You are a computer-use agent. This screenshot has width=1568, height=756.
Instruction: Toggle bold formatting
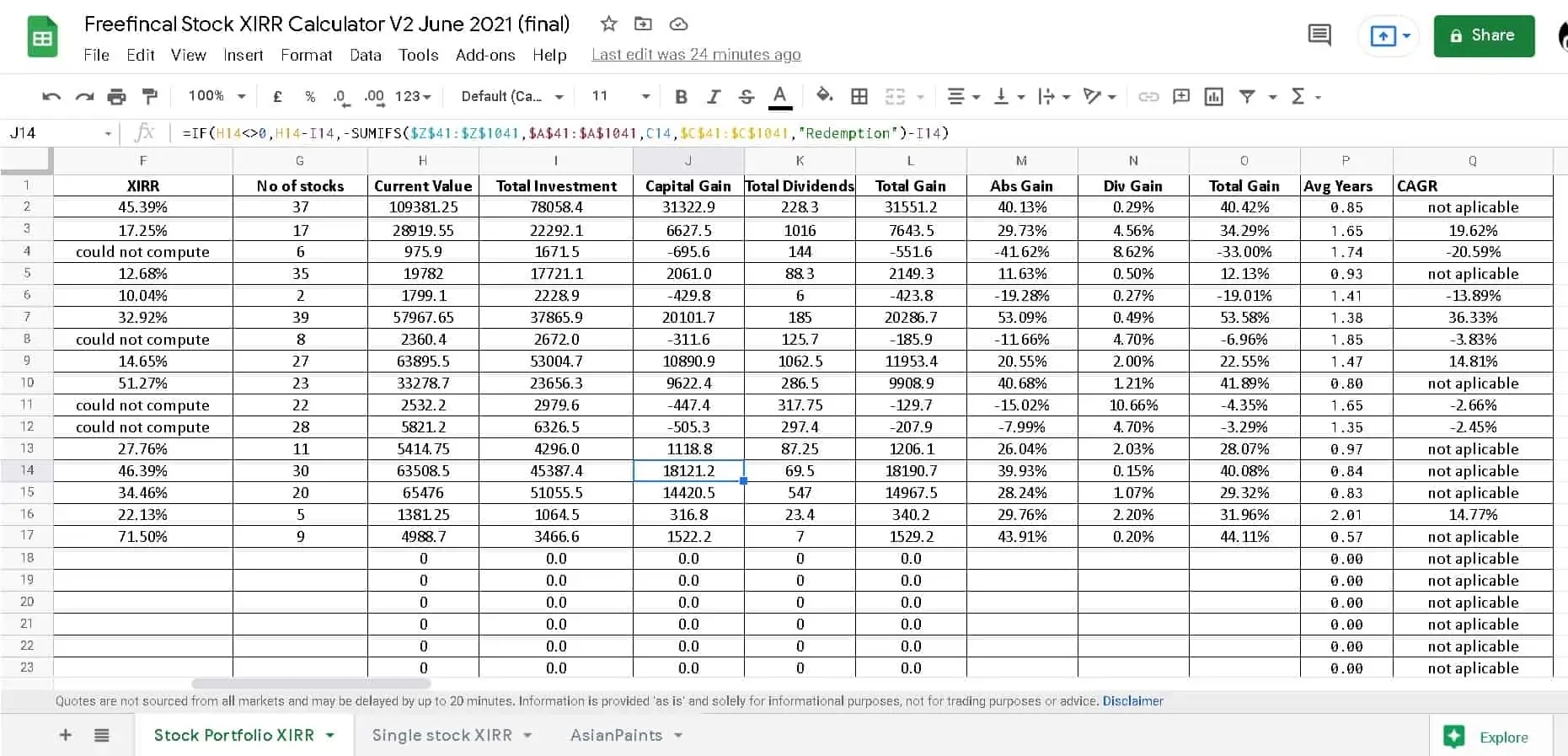pyautogui.click(x=681, y=97)
